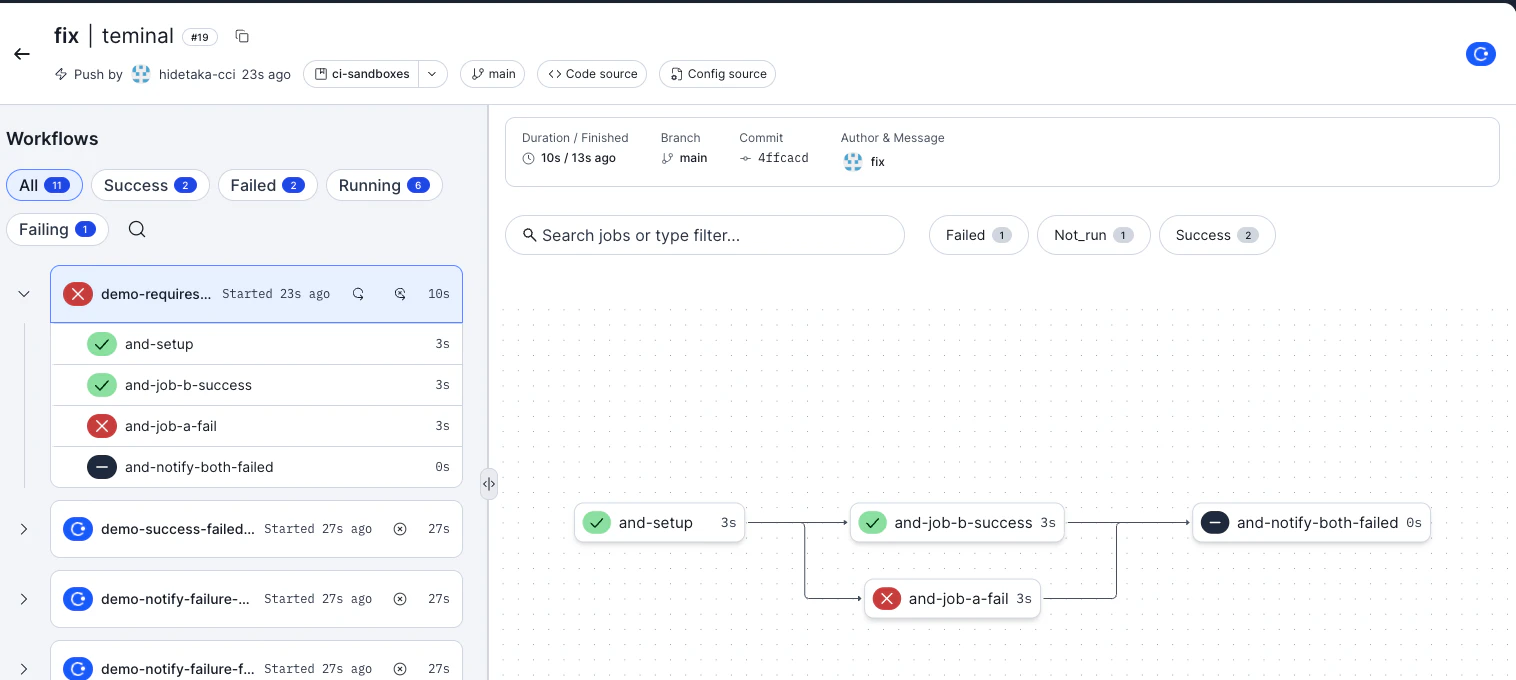The width and height of the screenshot is (1516, 680).
Task: Filter workflows by Running
Action: (384, 185)
